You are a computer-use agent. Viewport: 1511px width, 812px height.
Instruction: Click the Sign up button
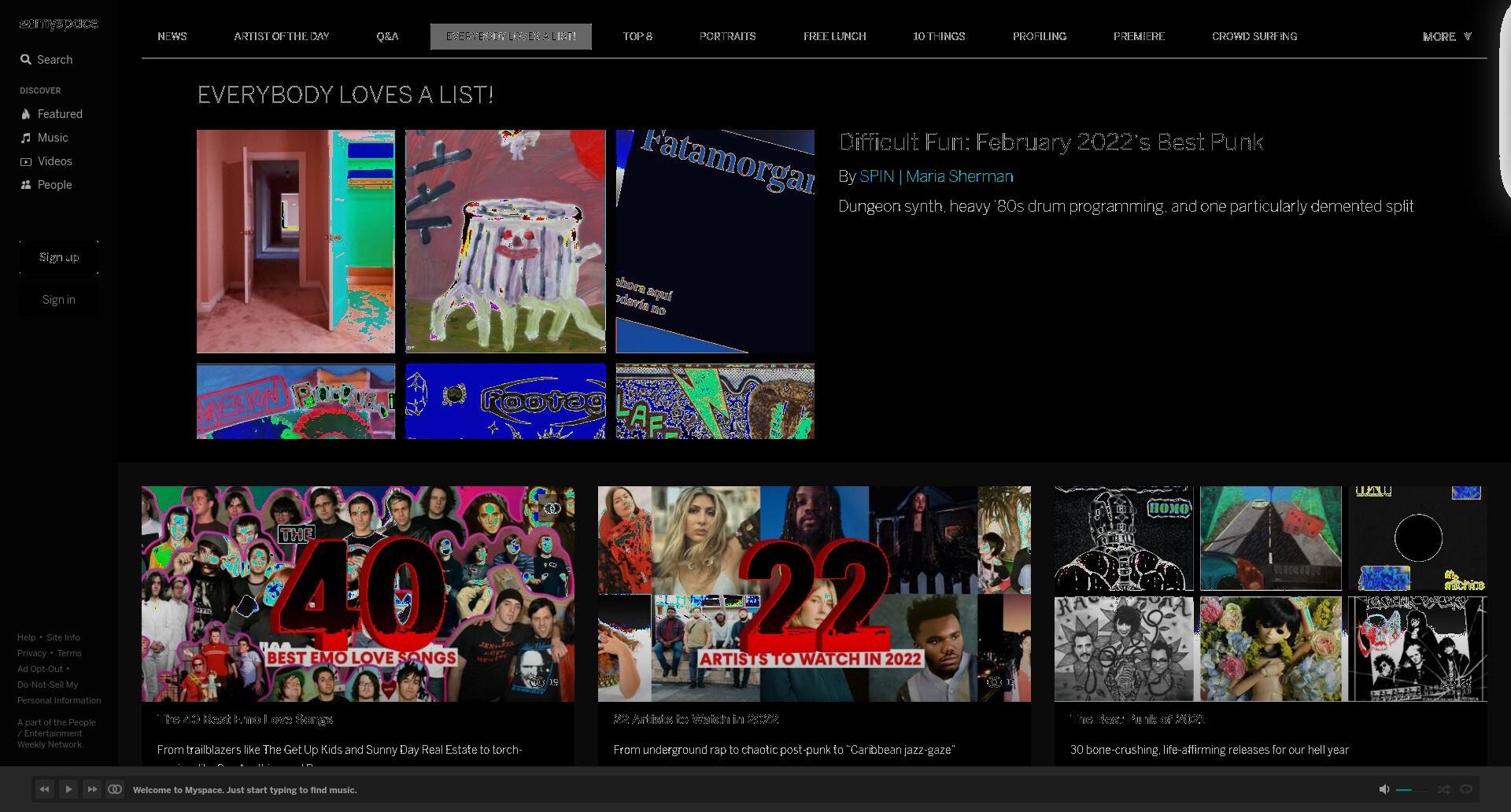(59, 257)
